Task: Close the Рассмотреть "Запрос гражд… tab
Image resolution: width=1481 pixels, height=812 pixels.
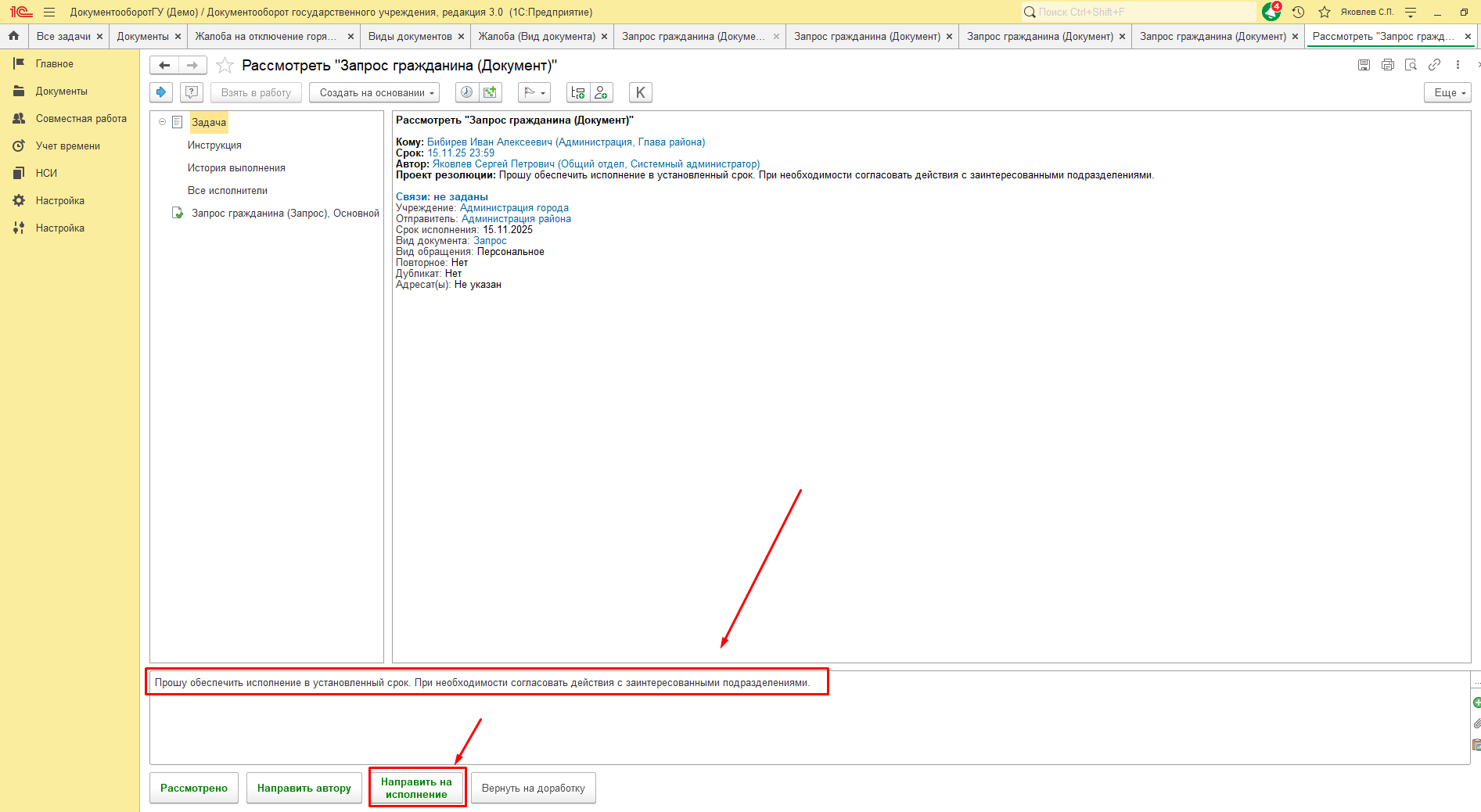Action: [1468, 36]
